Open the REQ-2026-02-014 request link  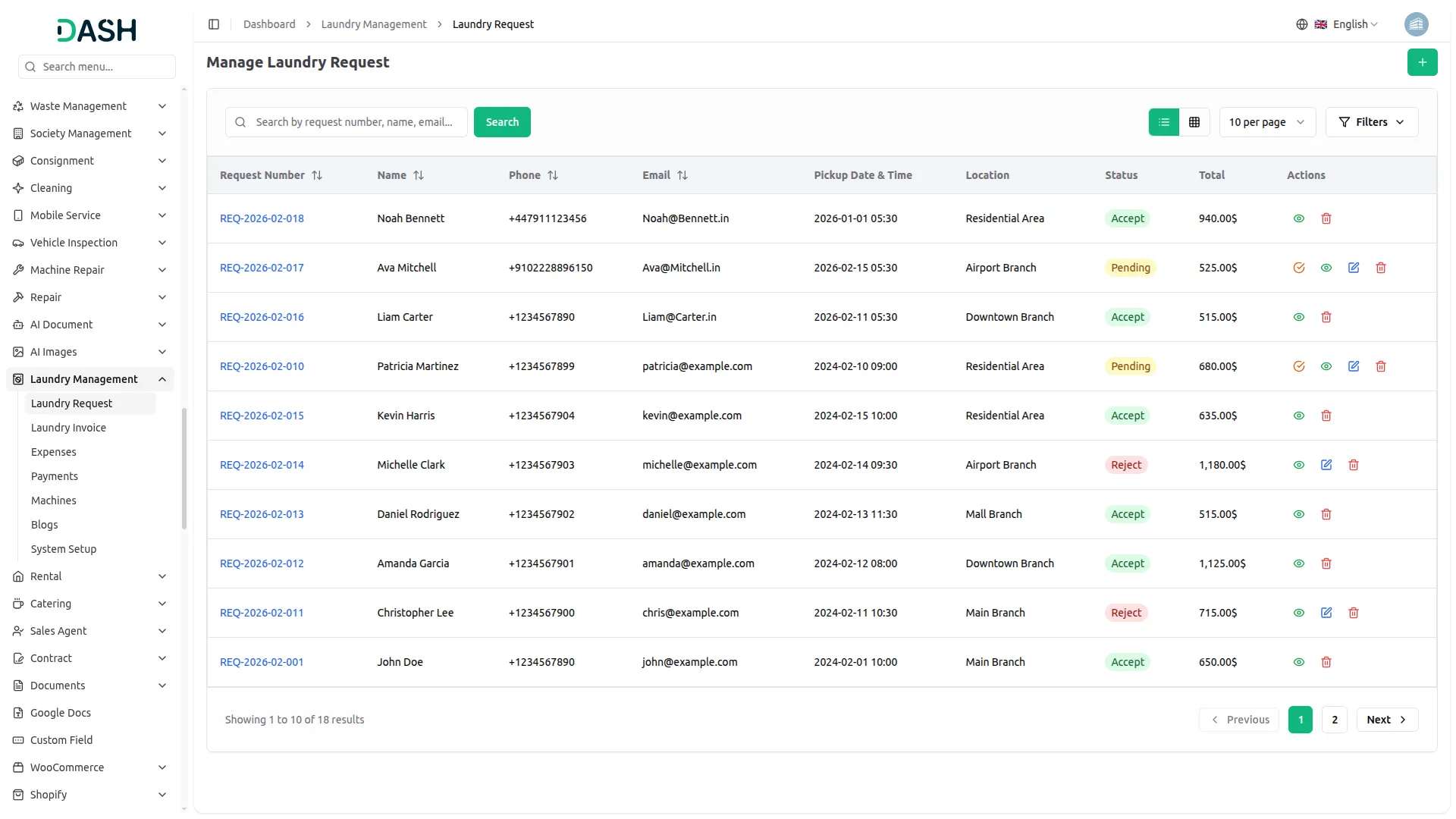[261, 465]
